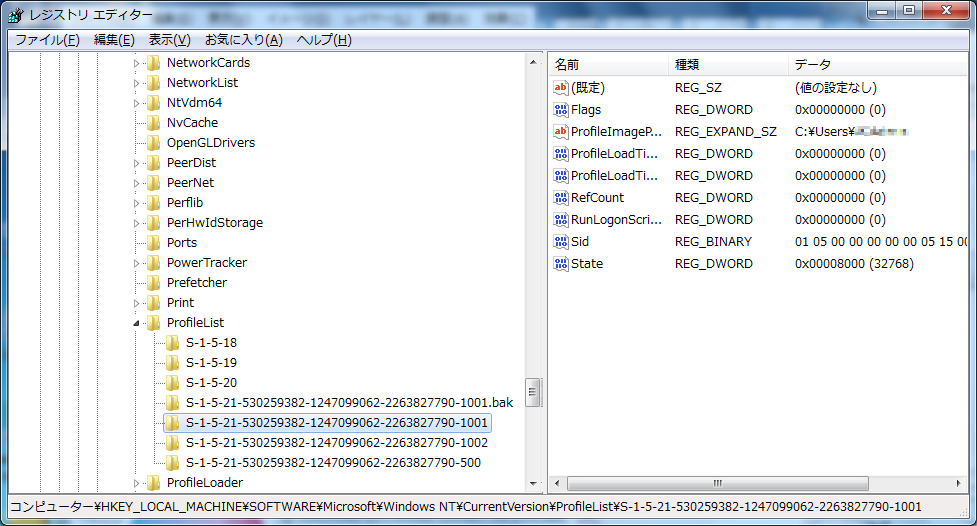Click the Sid binary value icon
Image resolution: width=977 pixels, height=526 pixels.
click(561, 241)
